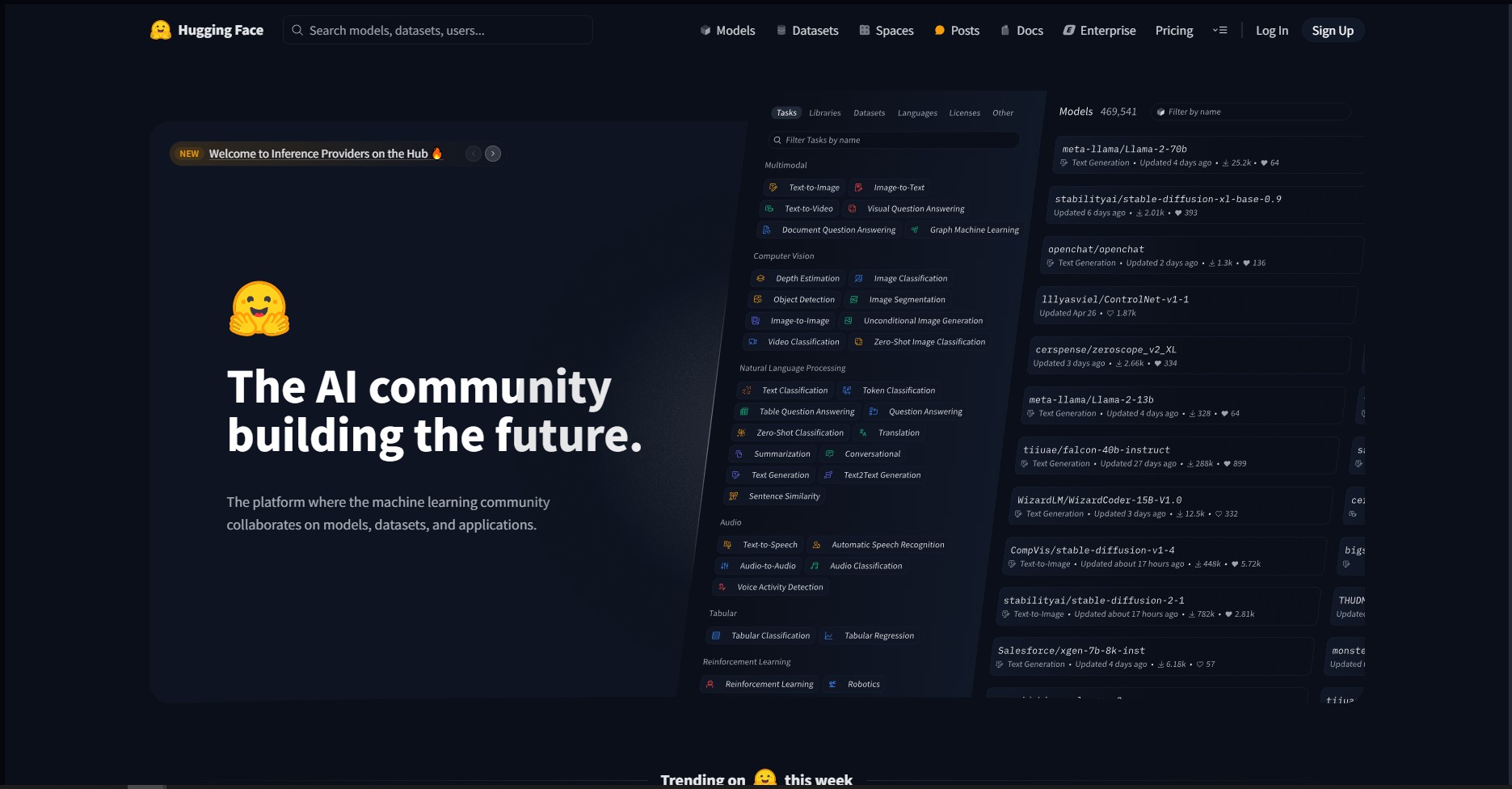This screenshot has width=1512, height=789.
Task: Click the Conversational task icon
Action: click(x=829, y=454)
